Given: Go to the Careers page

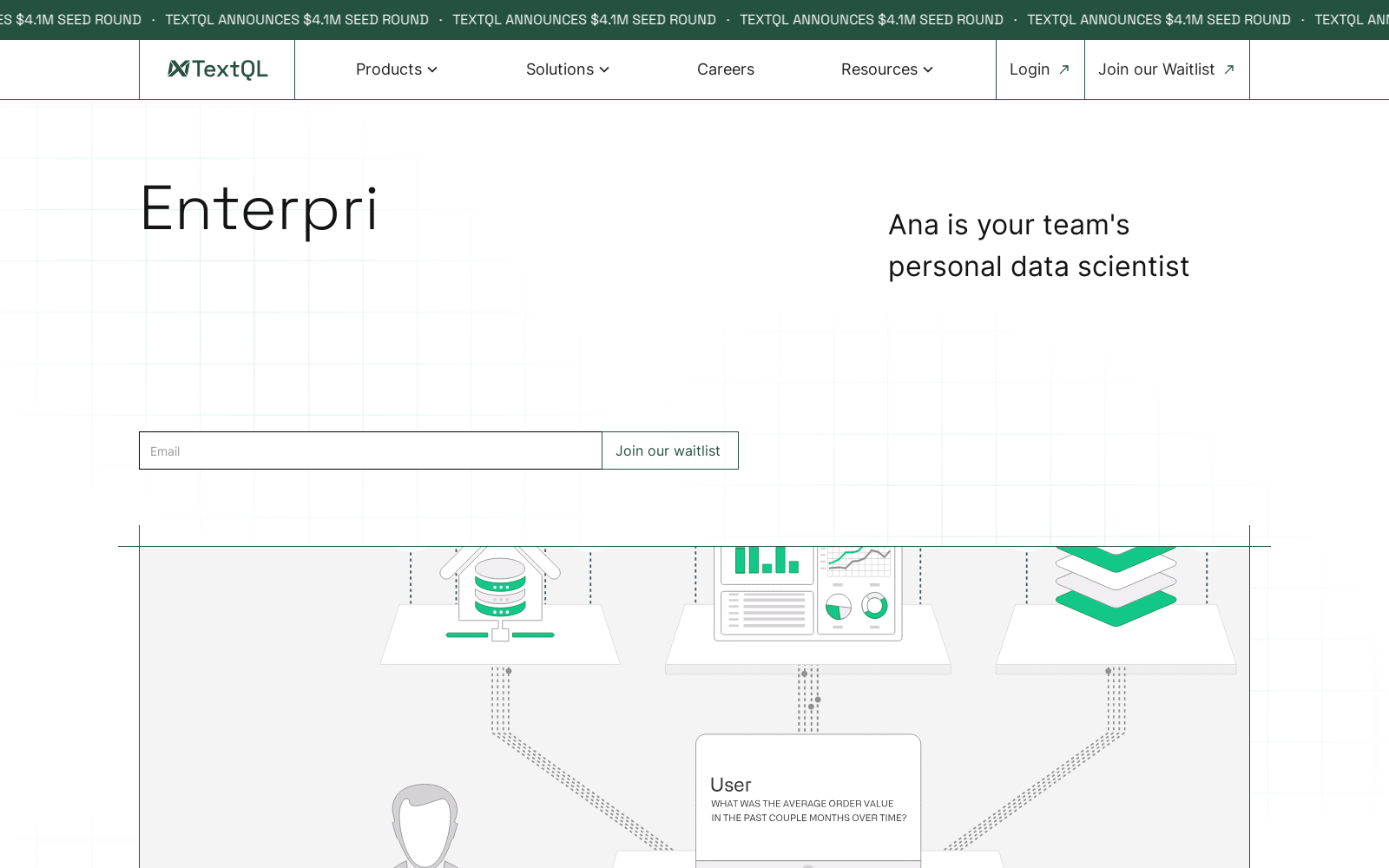Looking at the screenshot, I should [x=726, y=69].
